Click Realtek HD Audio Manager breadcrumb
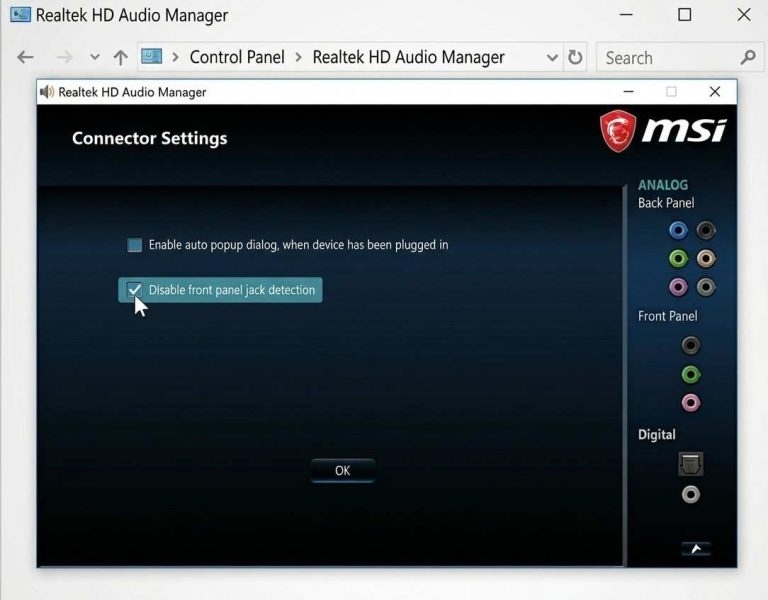The width and height of the screenshot is (768, 600). tap(408, 57)
